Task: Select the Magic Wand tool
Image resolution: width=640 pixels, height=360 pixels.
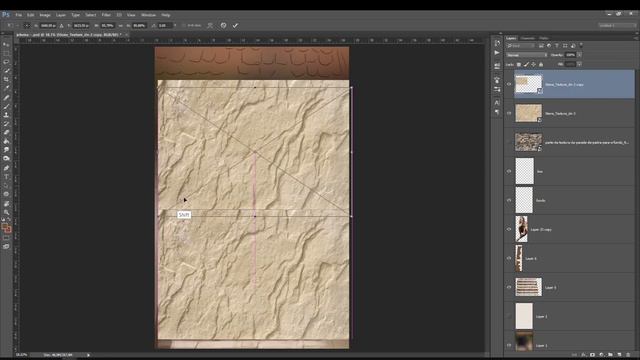Action: point(6,71)
